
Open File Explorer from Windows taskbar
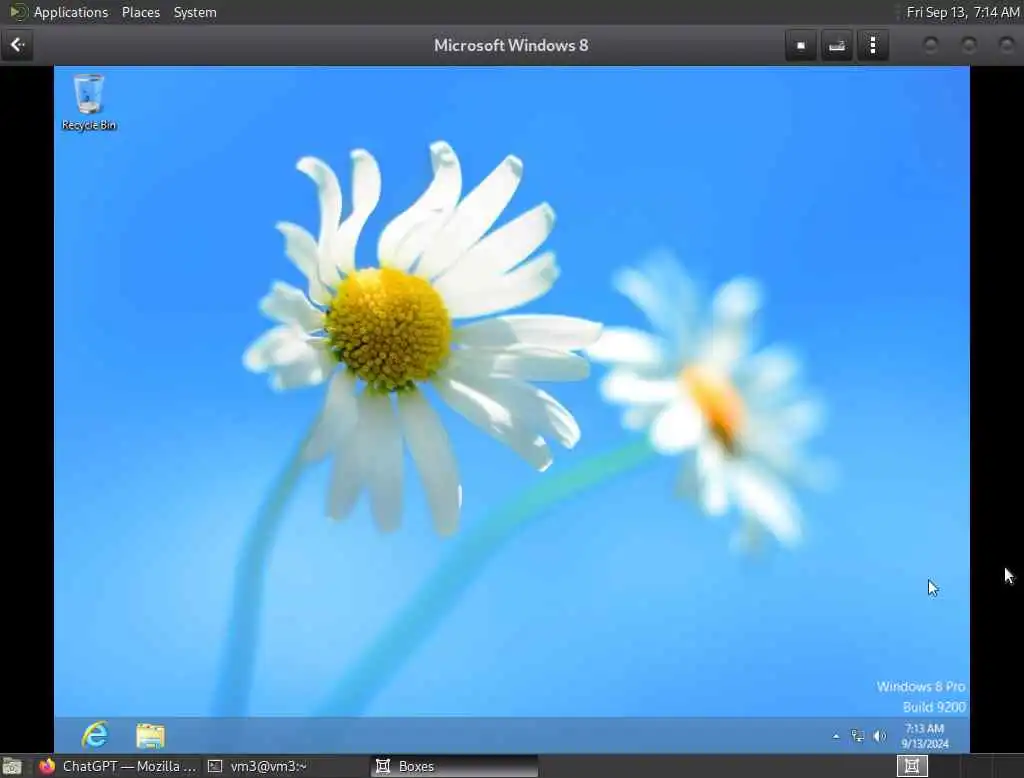[x=150, y=736]
